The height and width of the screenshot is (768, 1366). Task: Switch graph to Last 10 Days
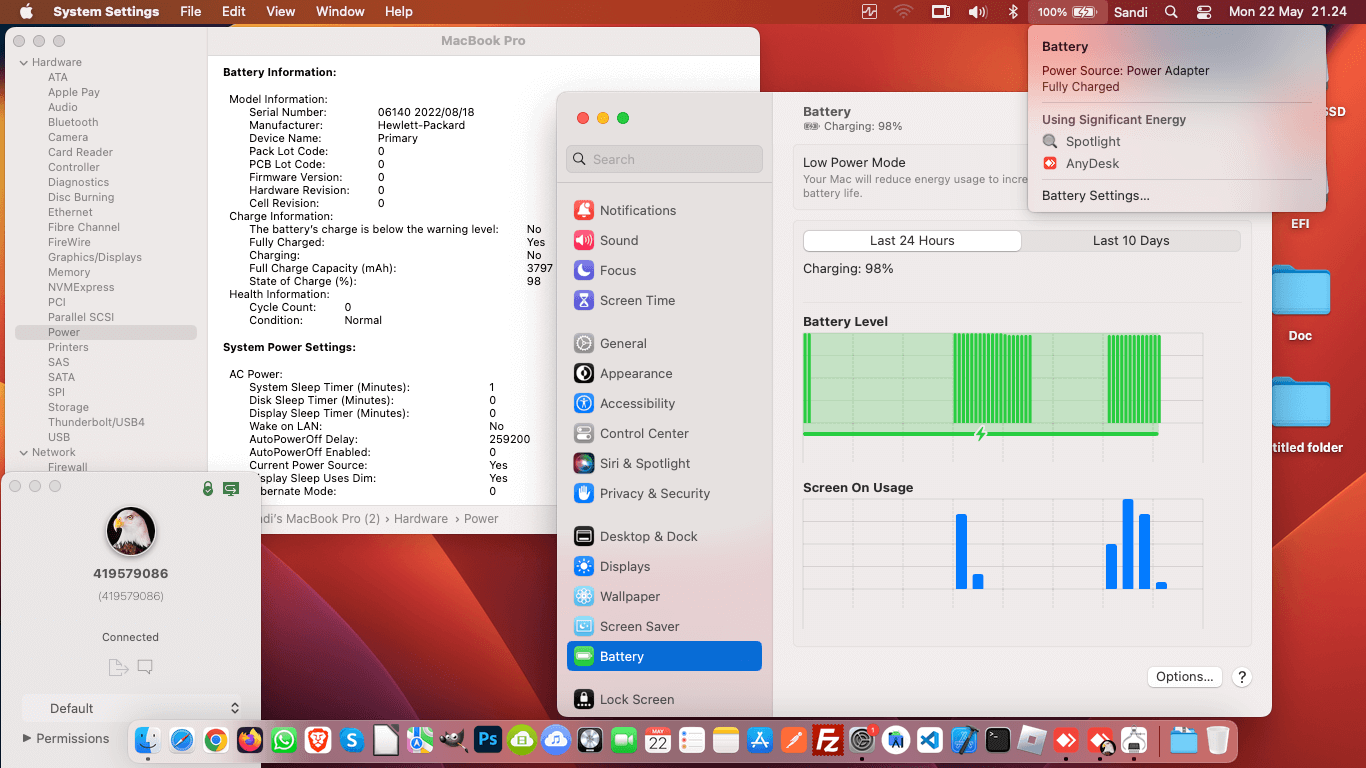tap(1130, 240)
